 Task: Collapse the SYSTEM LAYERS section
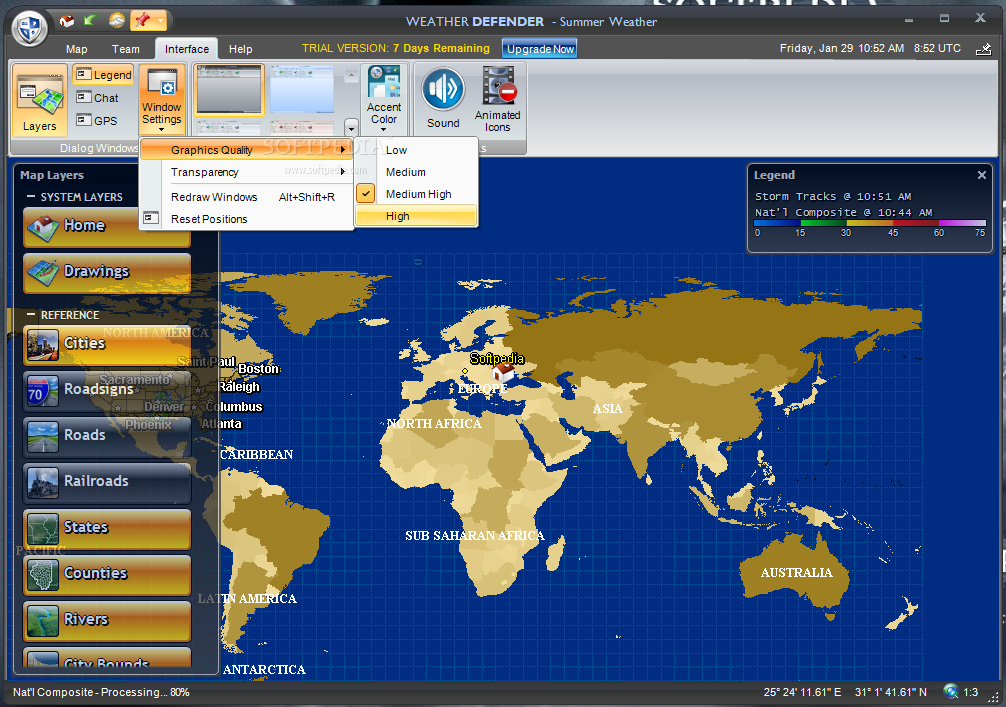(30, 197)
